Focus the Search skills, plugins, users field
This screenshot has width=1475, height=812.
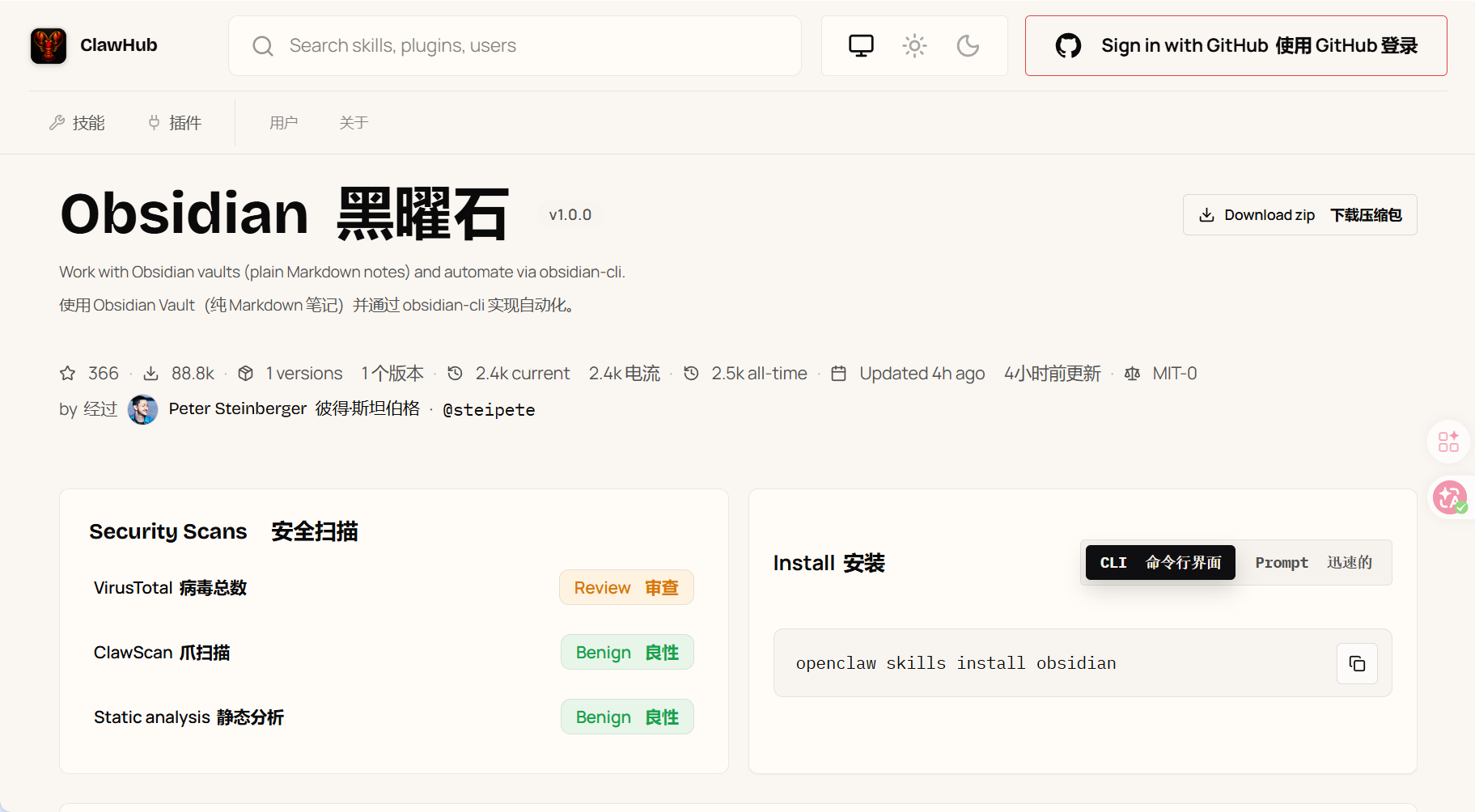click(515, 46)
